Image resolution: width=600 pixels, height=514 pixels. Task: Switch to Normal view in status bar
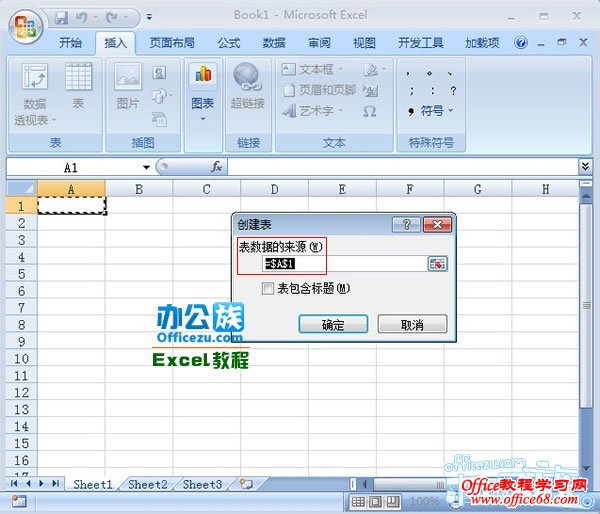tap(358, 501)
